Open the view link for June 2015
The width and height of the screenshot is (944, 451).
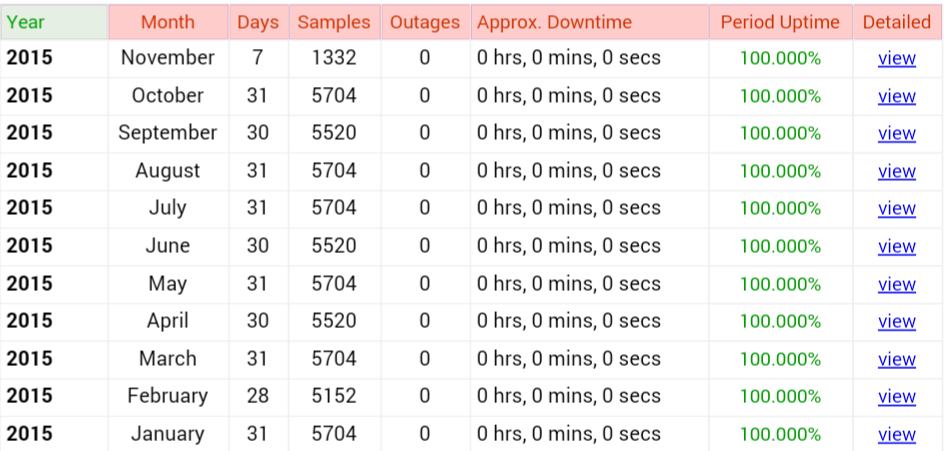pyautogui.click(x=896, y=246)
